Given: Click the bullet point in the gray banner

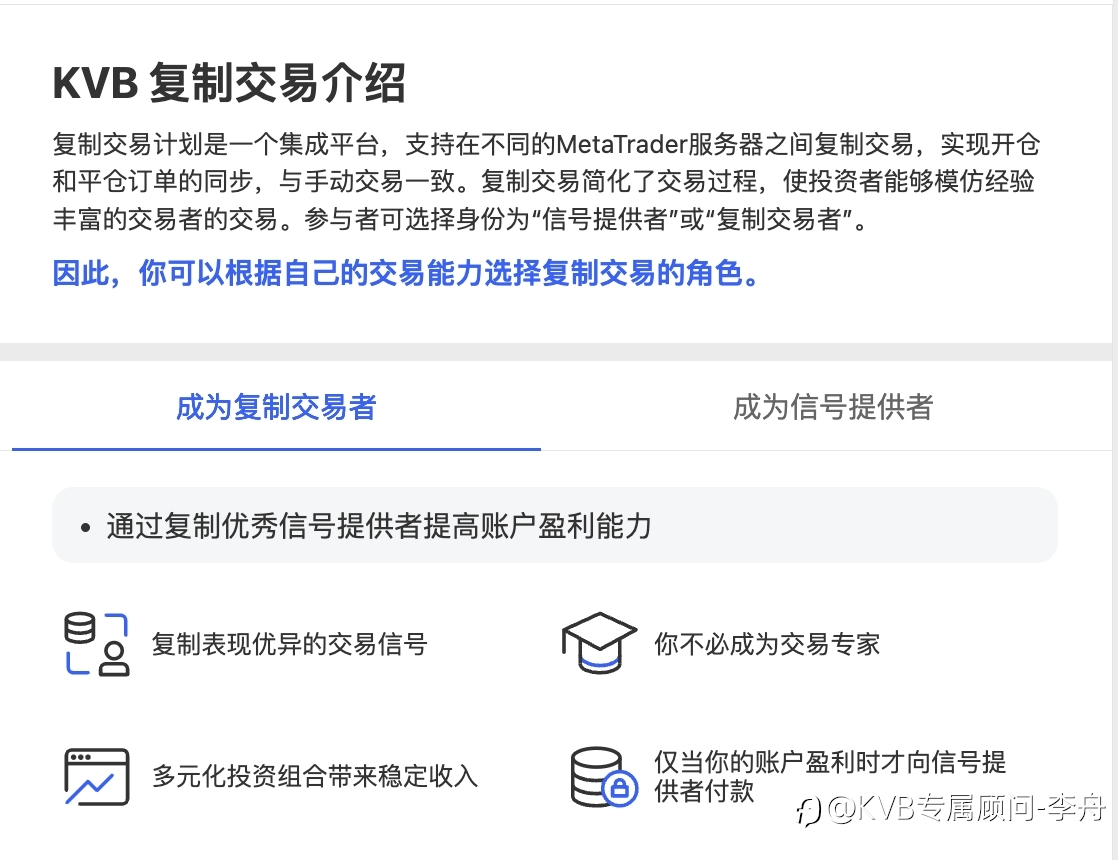Looking at the screenshot, I should click(x=86, y=528).
